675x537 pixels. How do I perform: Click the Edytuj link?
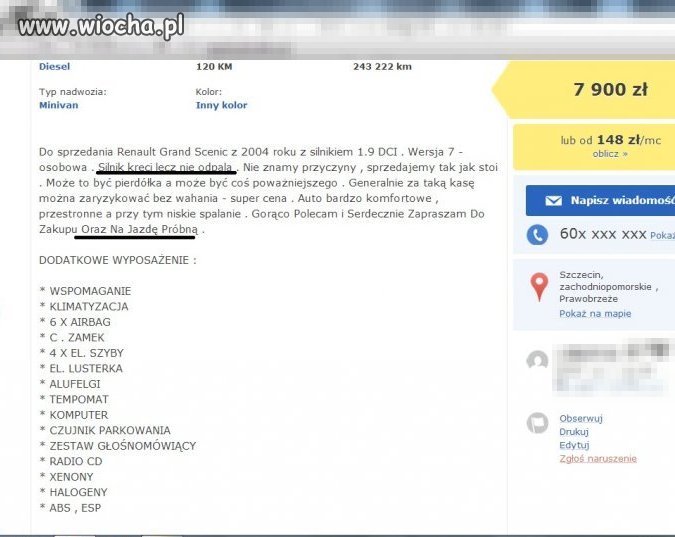[574, 445]
